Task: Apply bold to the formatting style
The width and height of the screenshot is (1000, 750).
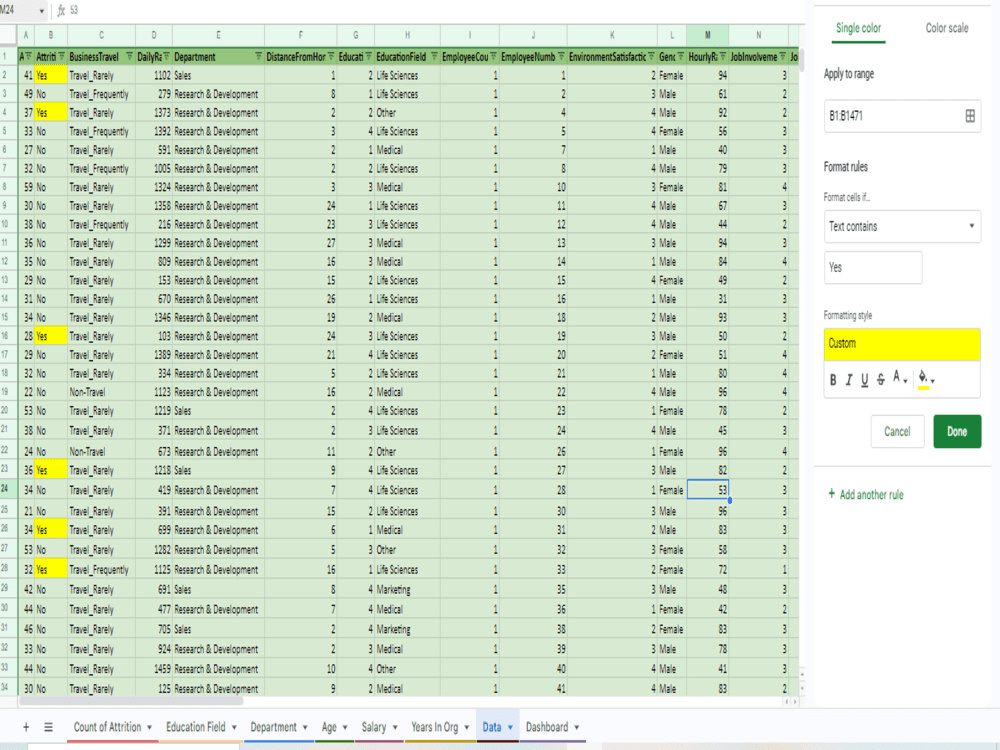Action: [x=833, y=380]
